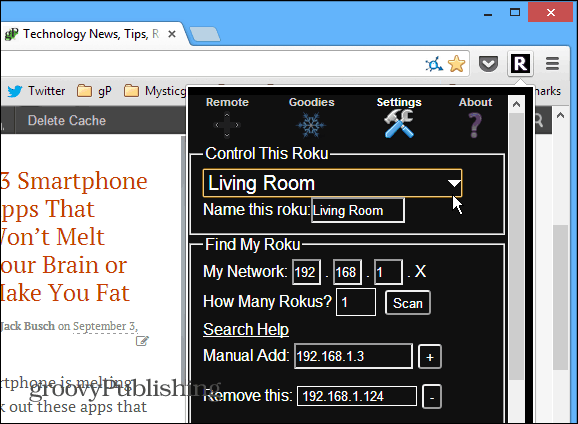Expand the Living Room Roku dropdown
Screen dimensions: 578x424
(x=332, y=183)
